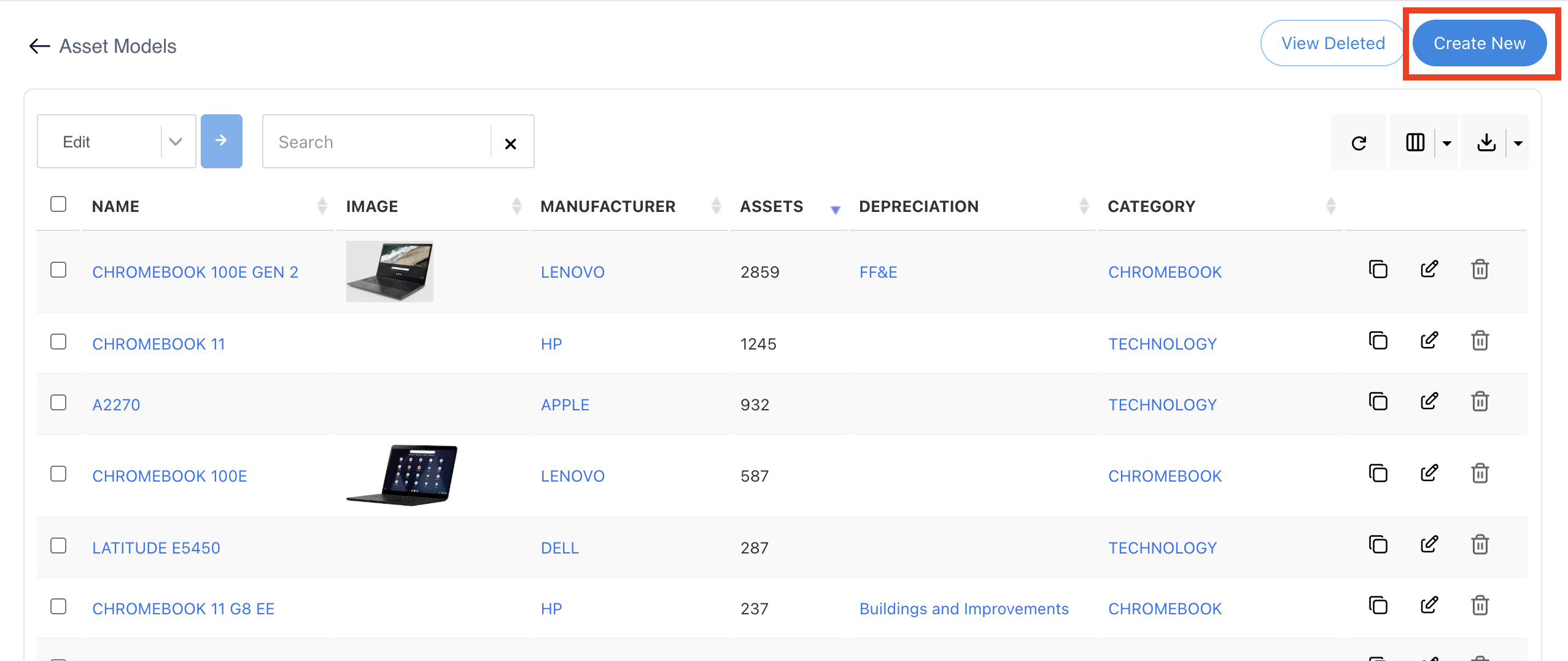Click the back arrow beside Asset Models
Screen dimensions: 1568x661
pos(39,46)
